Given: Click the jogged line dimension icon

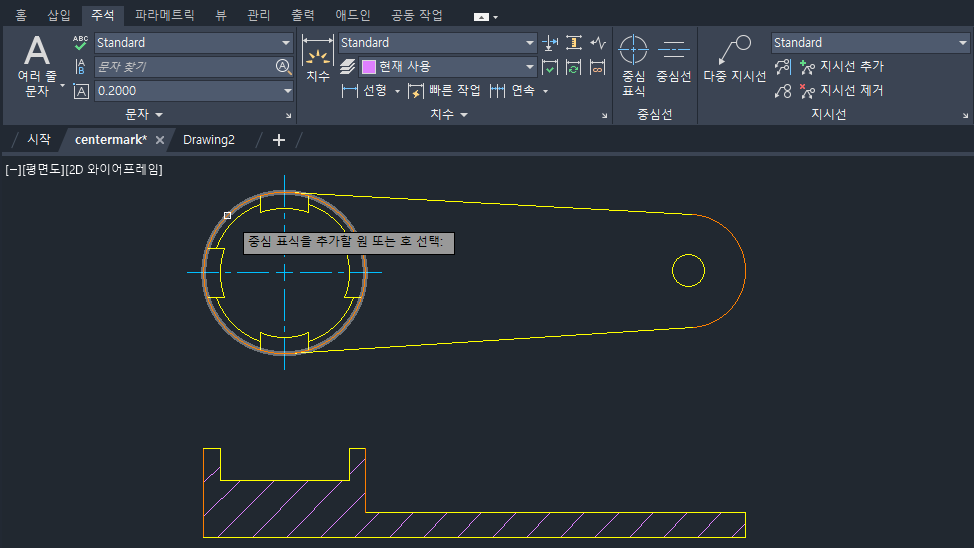Looking at the screenshot, I should 598,43.
